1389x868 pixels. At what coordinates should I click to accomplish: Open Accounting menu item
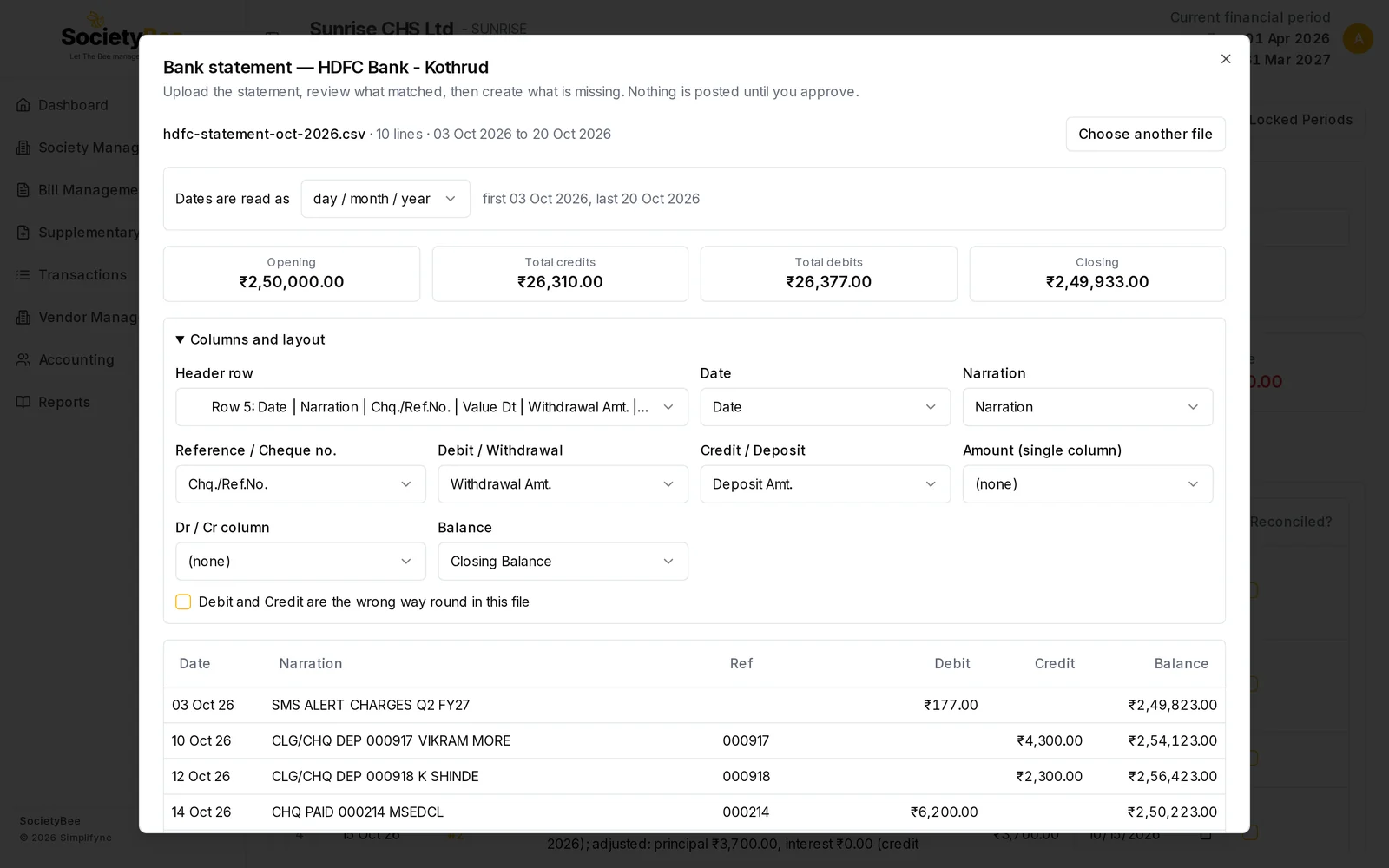pos(76,359)
